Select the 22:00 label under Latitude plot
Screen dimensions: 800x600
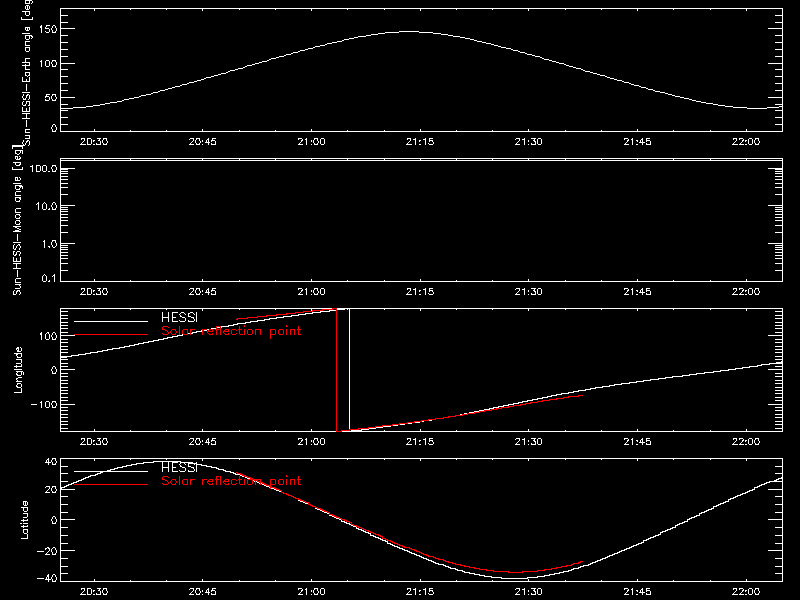coord(746,592)
